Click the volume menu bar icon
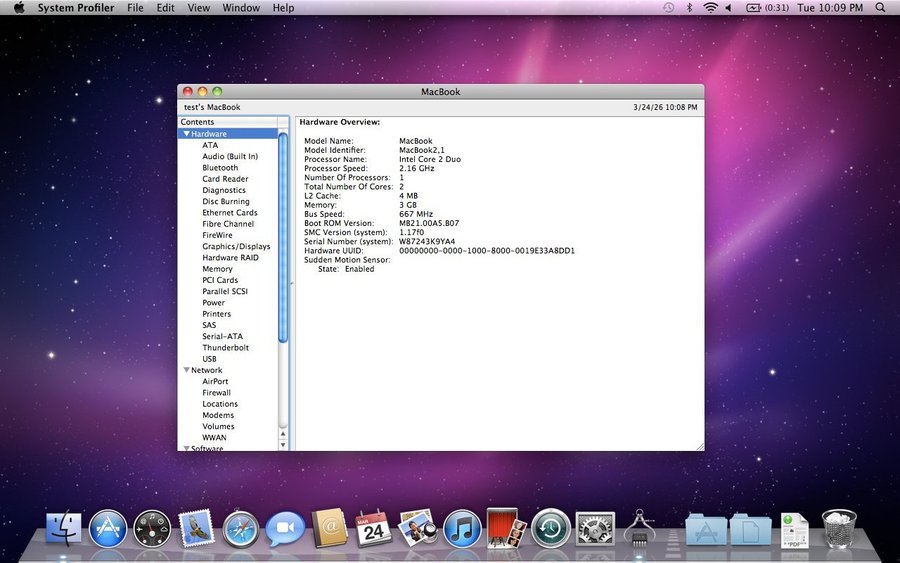Viewport: 900px width, 563px height. coord(728,7)
